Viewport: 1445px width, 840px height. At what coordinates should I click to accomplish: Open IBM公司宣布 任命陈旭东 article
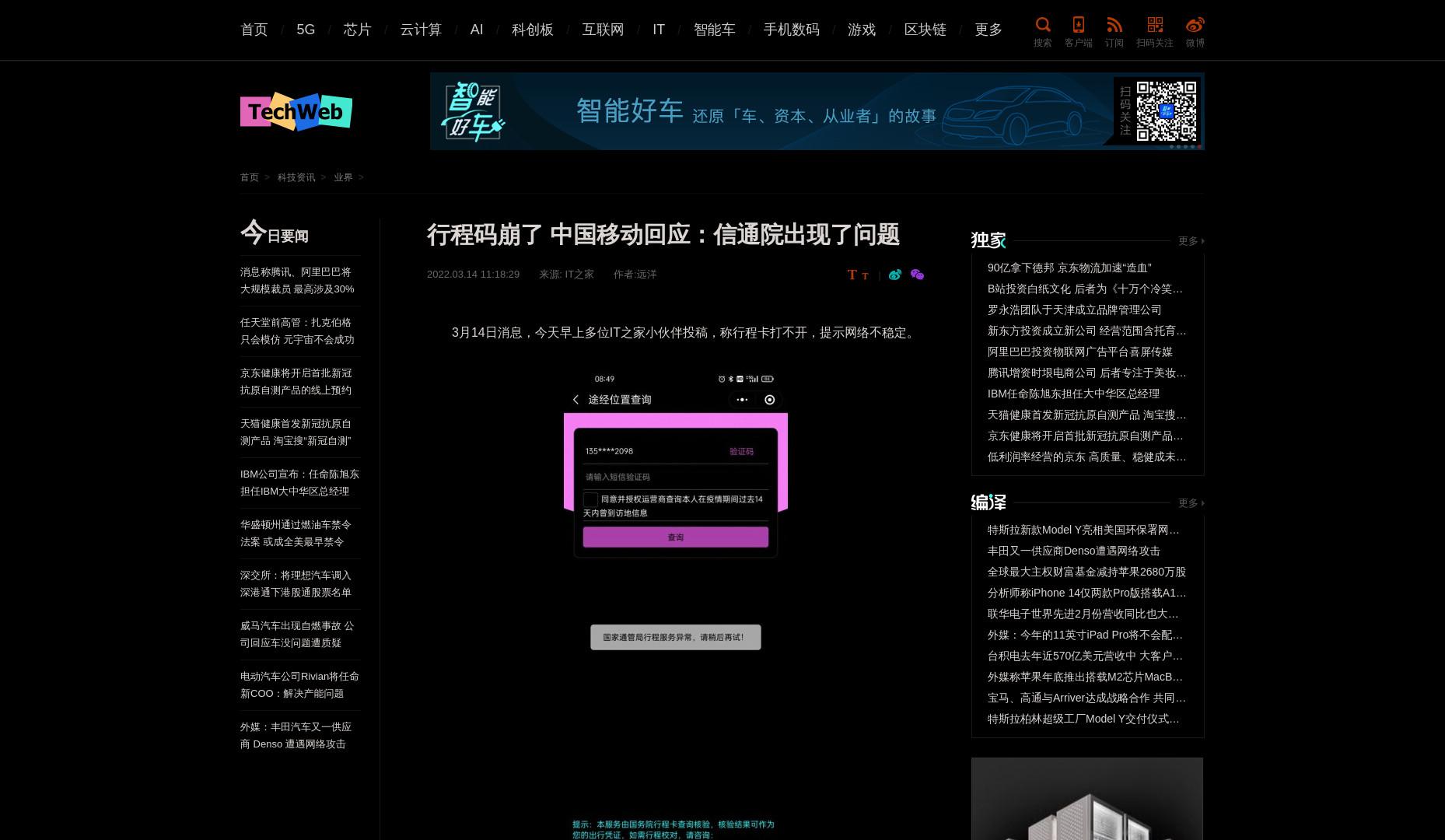[299, 482]
